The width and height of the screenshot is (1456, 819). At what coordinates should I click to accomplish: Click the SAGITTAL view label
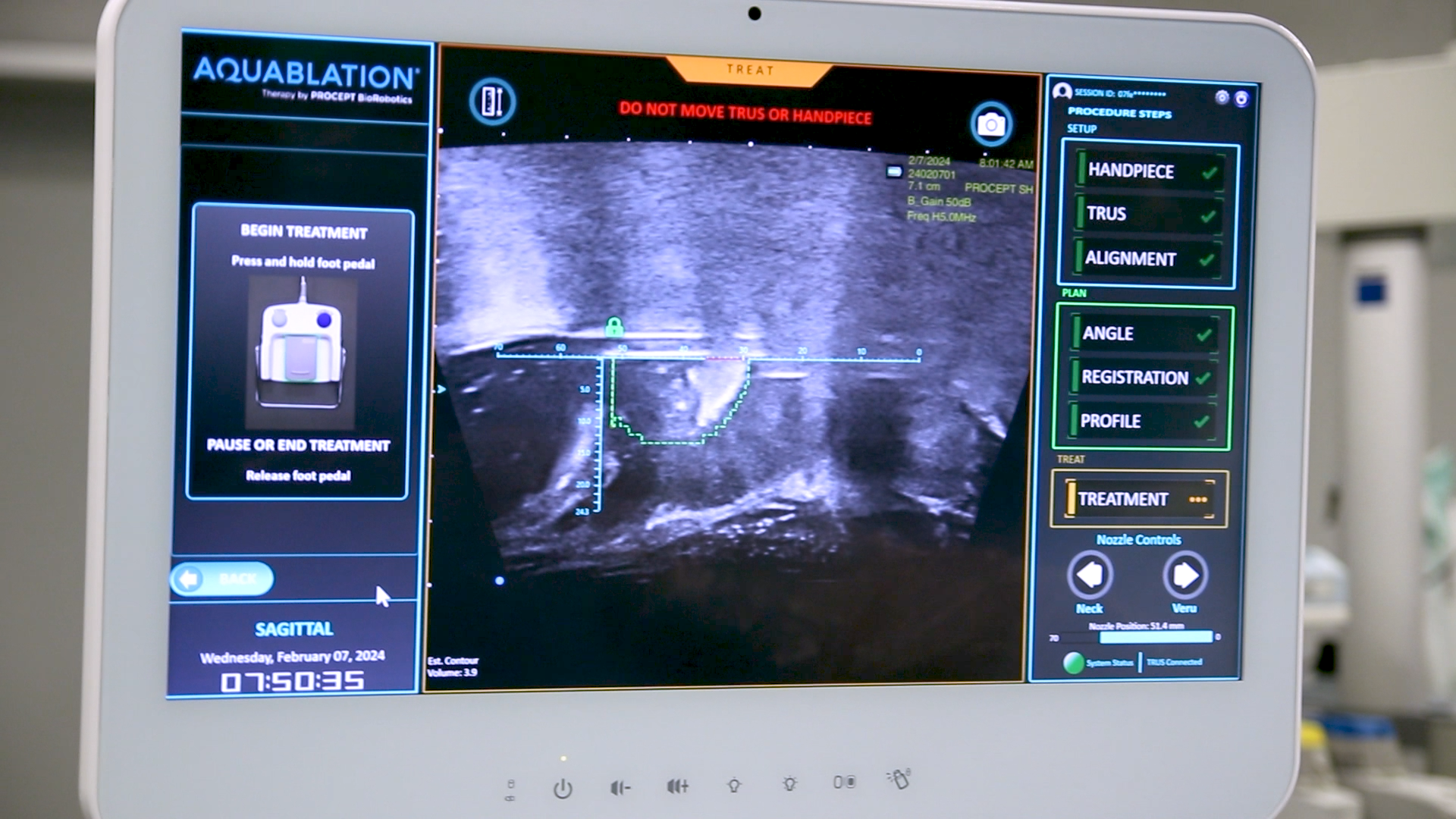coord(294,629)
